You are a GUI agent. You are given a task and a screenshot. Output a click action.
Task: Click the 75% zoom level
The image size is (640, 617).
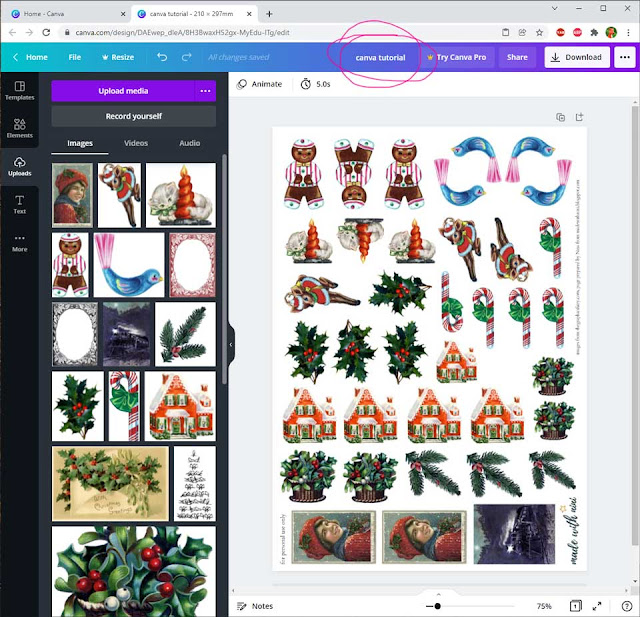[x=544, y=606]
